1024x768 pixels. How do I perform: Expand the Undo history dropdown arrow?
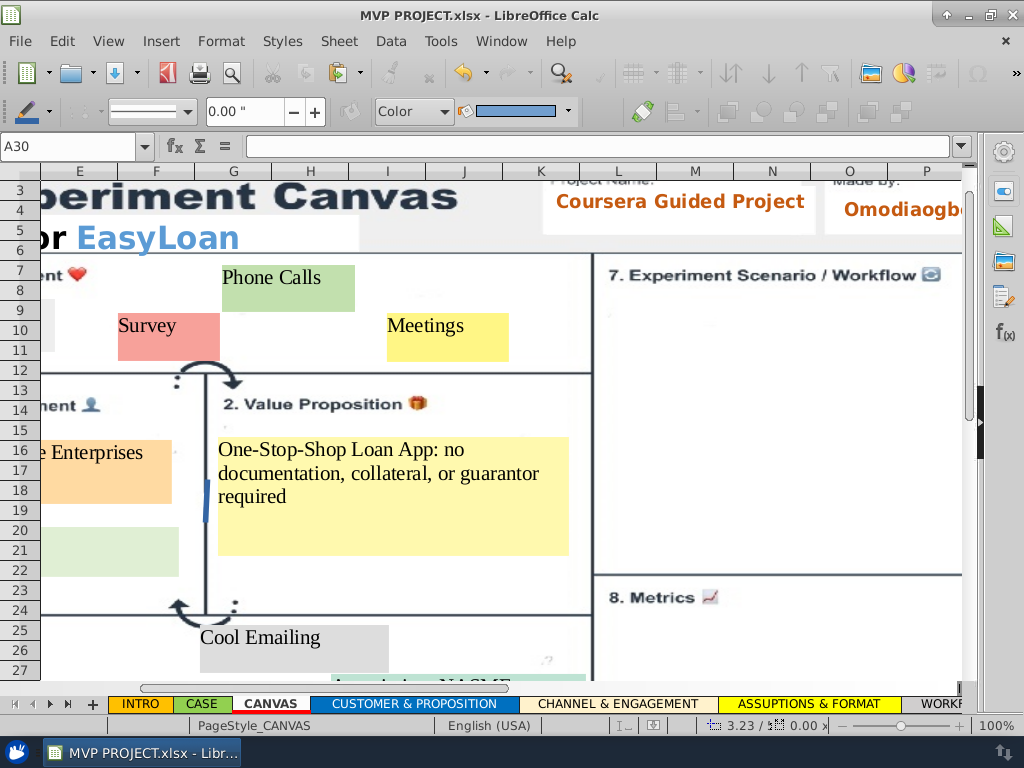pos(486,73)
